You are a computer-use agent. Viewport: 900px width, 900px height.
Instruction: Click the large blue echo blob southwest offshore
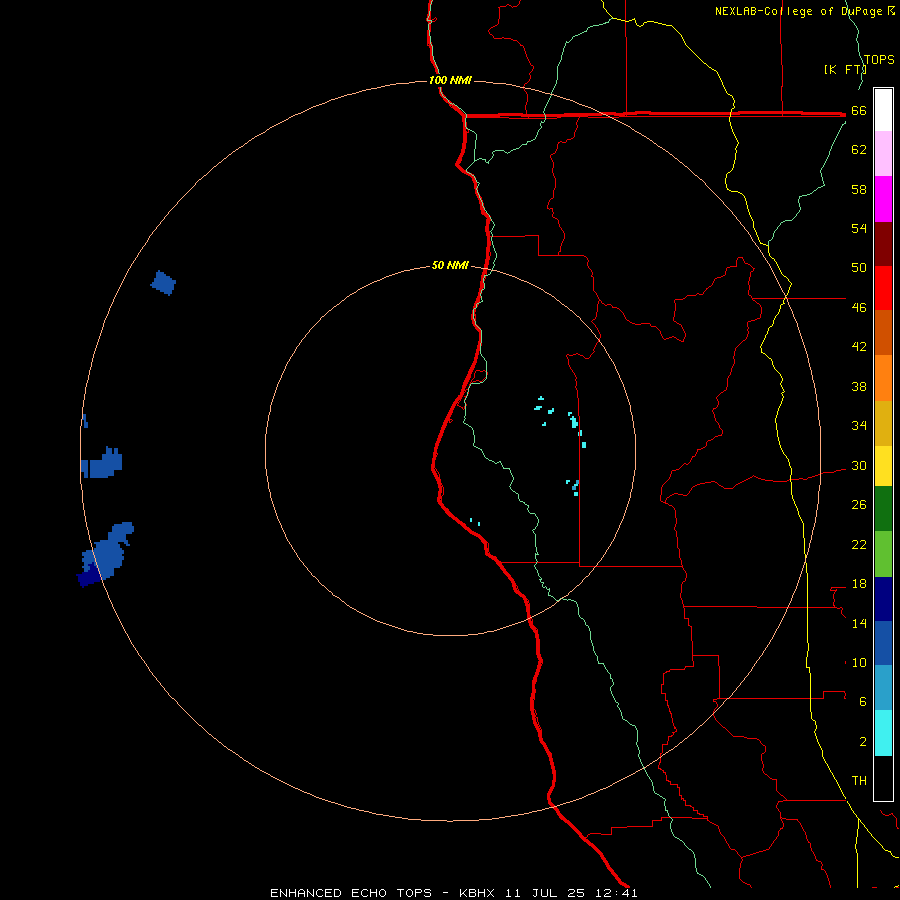tap(106, 554)
